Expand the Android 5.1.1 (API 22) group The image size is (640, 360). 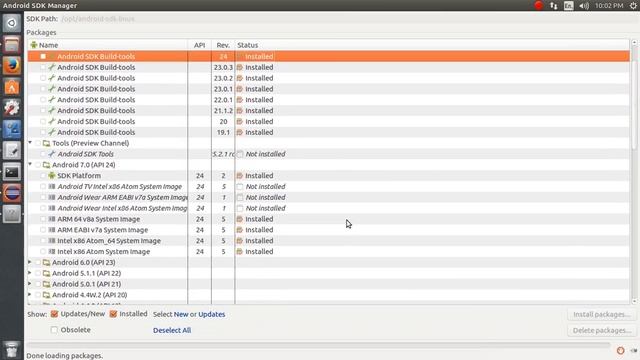tap(30, 273)
